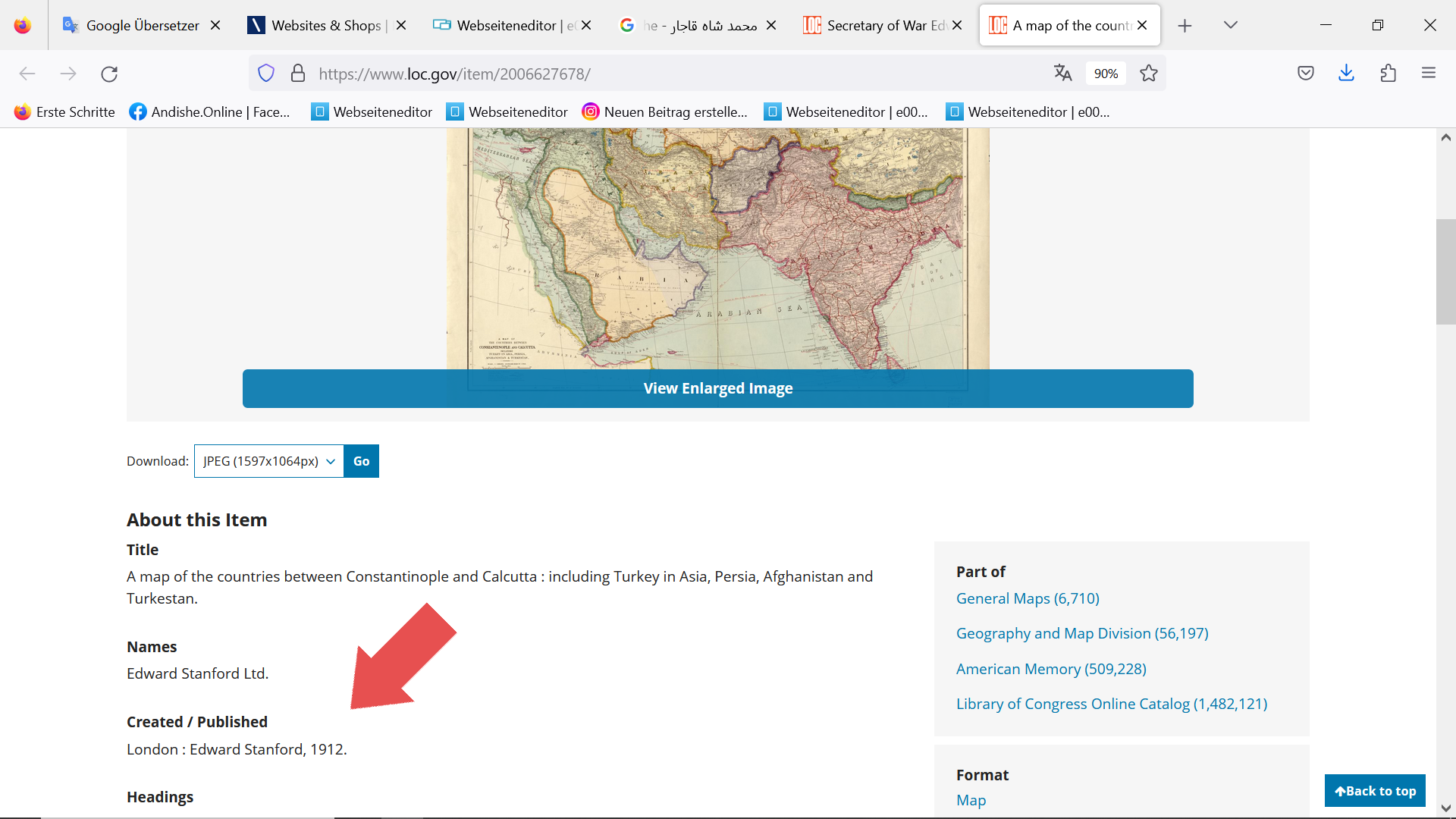Click the page vertical scrollbar thumb

[1445, 271]
